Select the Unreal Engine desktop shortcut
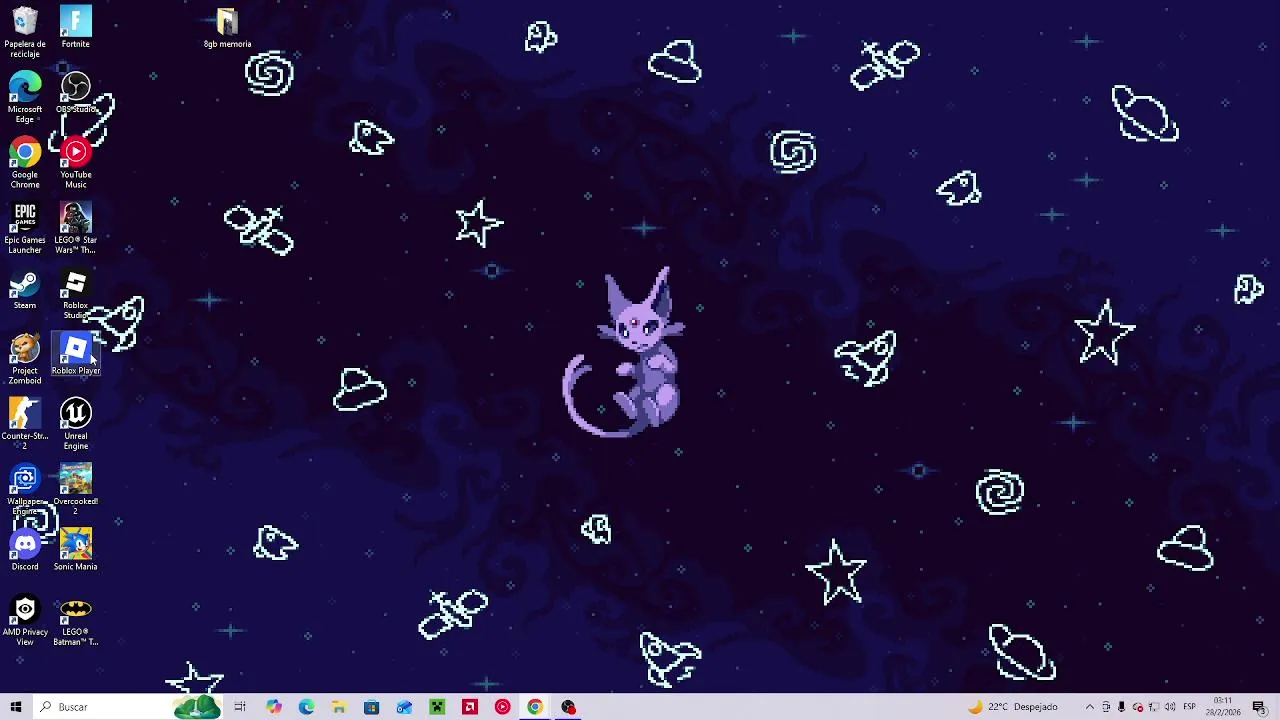The width and height of the screenshot is (1280, 720). [76, 425]
